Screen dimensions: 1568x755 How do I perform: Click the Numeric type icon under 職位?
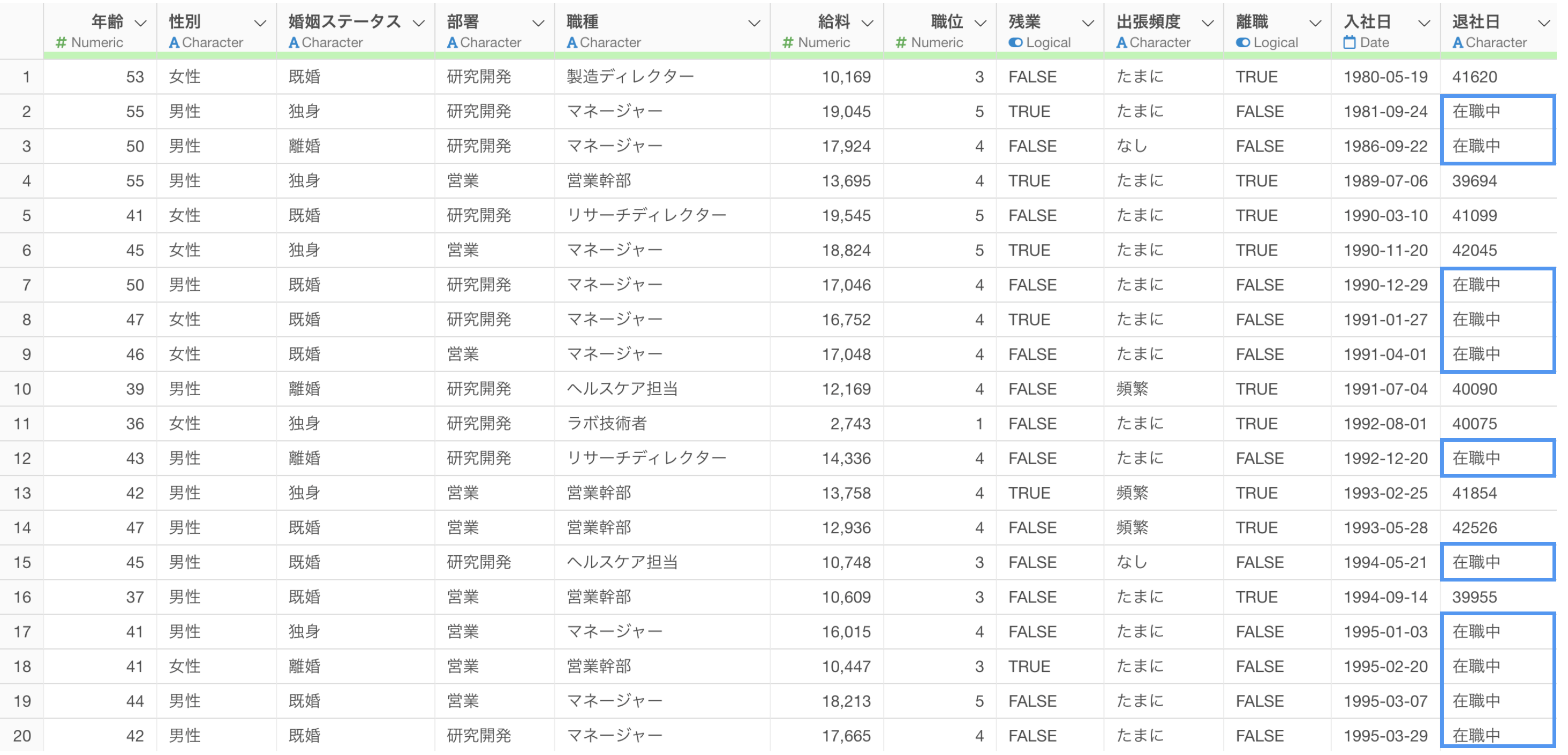[x=901, y=43]
